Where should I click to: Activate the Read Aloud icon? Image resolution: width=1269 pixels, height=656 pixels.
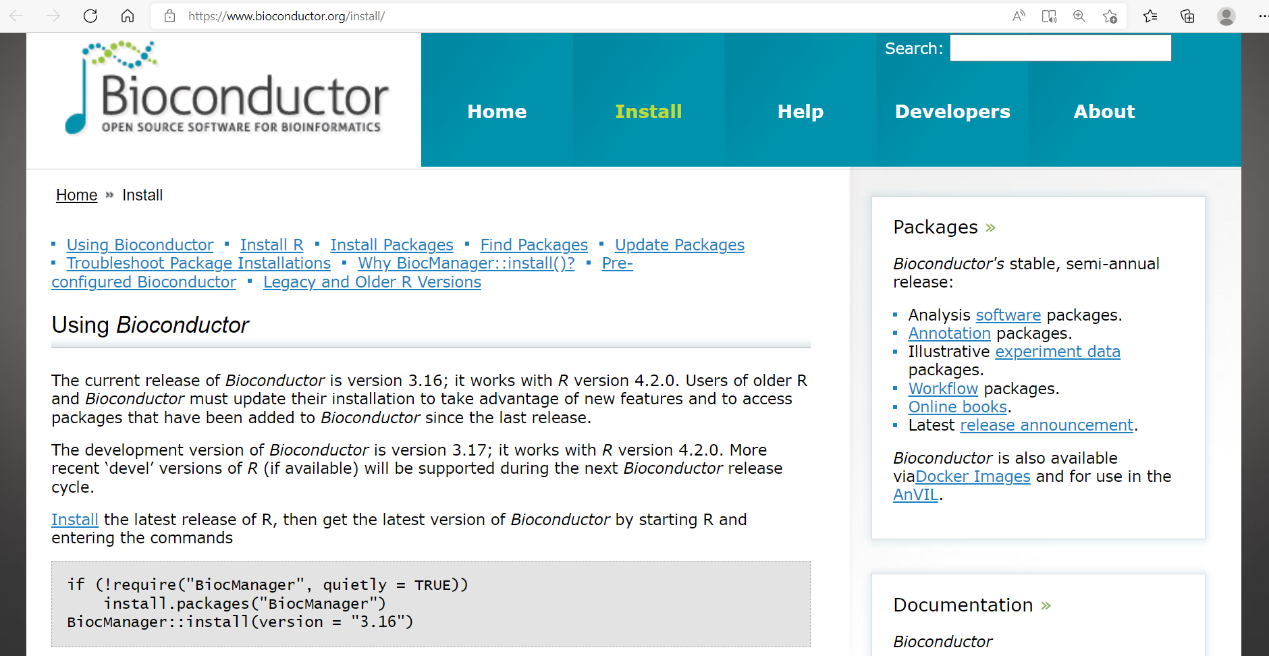pos(1019,16)
